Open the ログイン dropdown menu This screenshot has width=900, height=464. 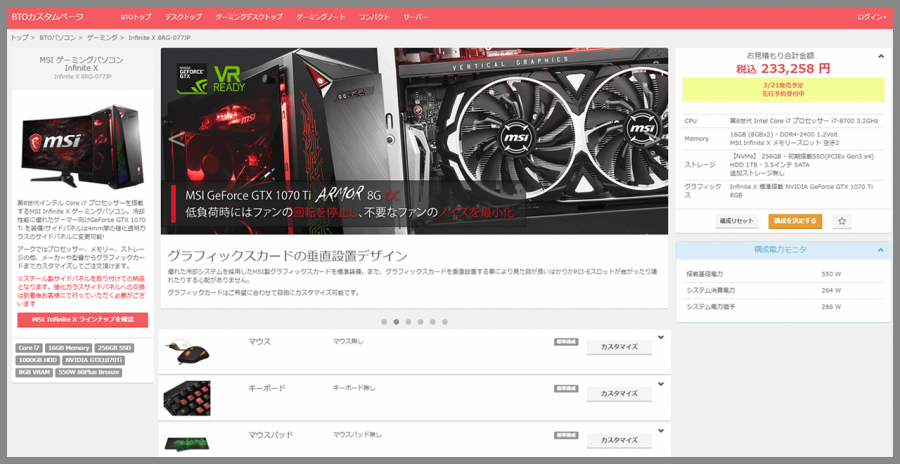(872, 17)
